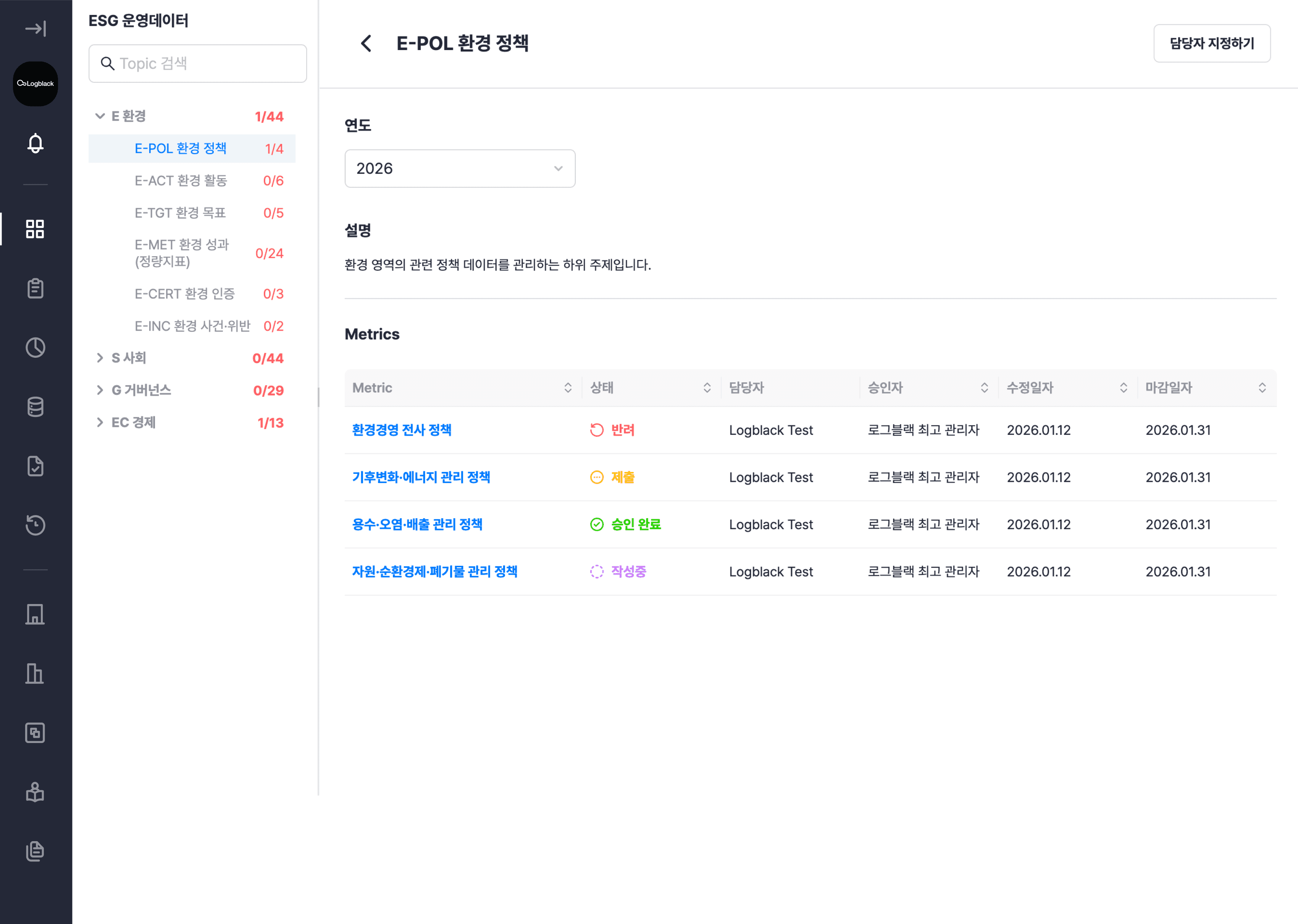The height and width of the screenshot is (924, 1298).
Task: Click the building icon in sidebar
Action: (x=35, y=614)
